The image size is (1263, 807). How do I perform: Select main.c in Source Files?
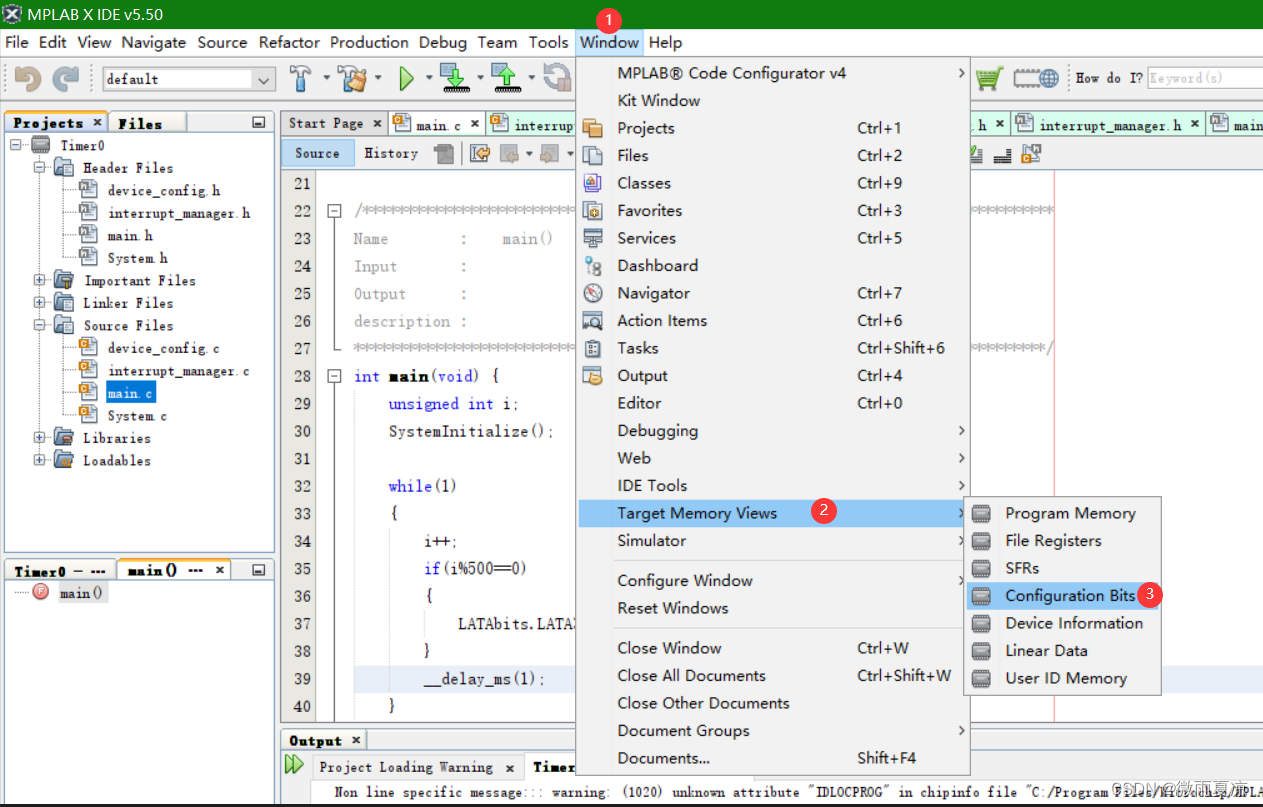coord(130,393)
